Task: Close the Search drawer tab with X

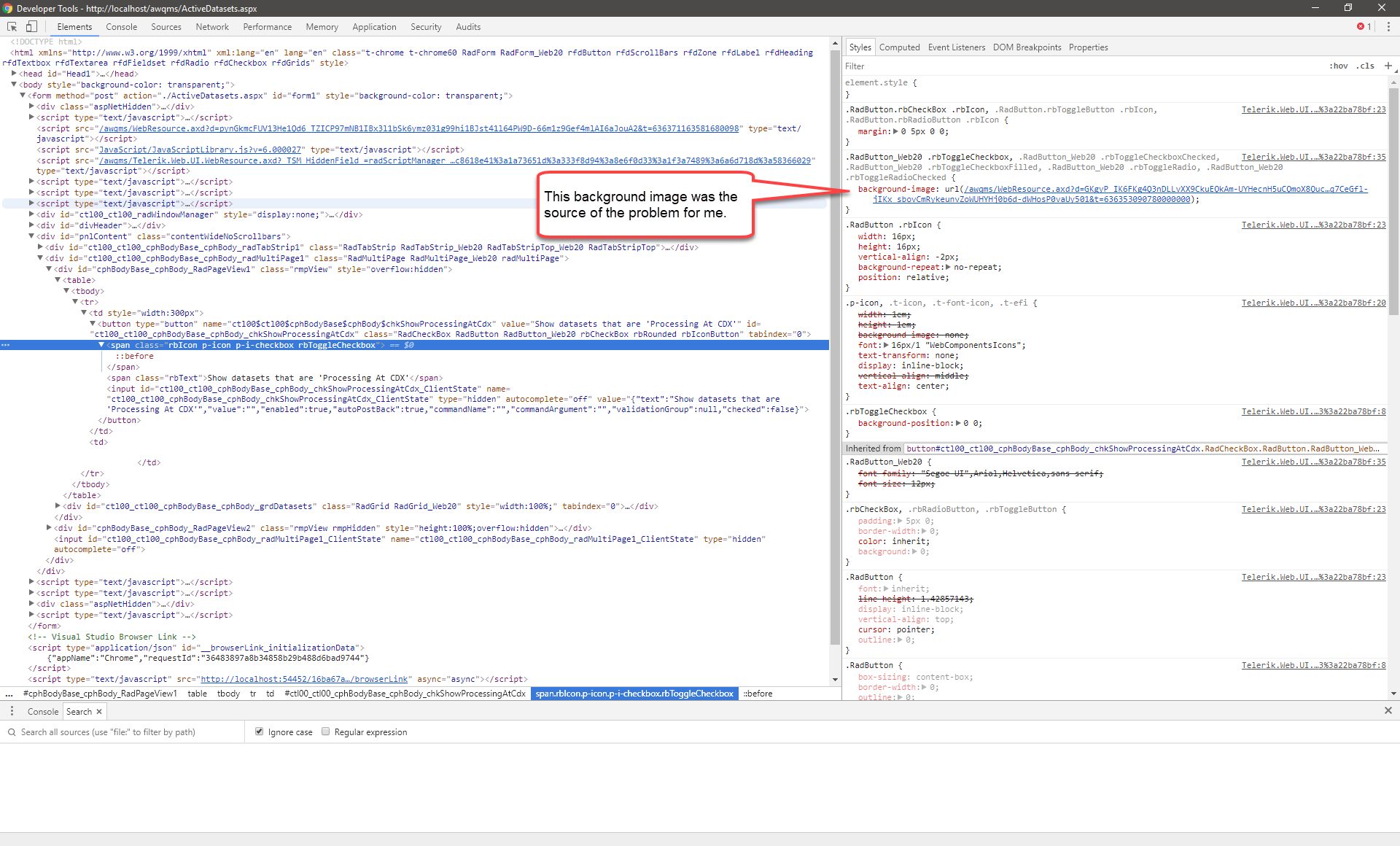Action: (99, 711)
